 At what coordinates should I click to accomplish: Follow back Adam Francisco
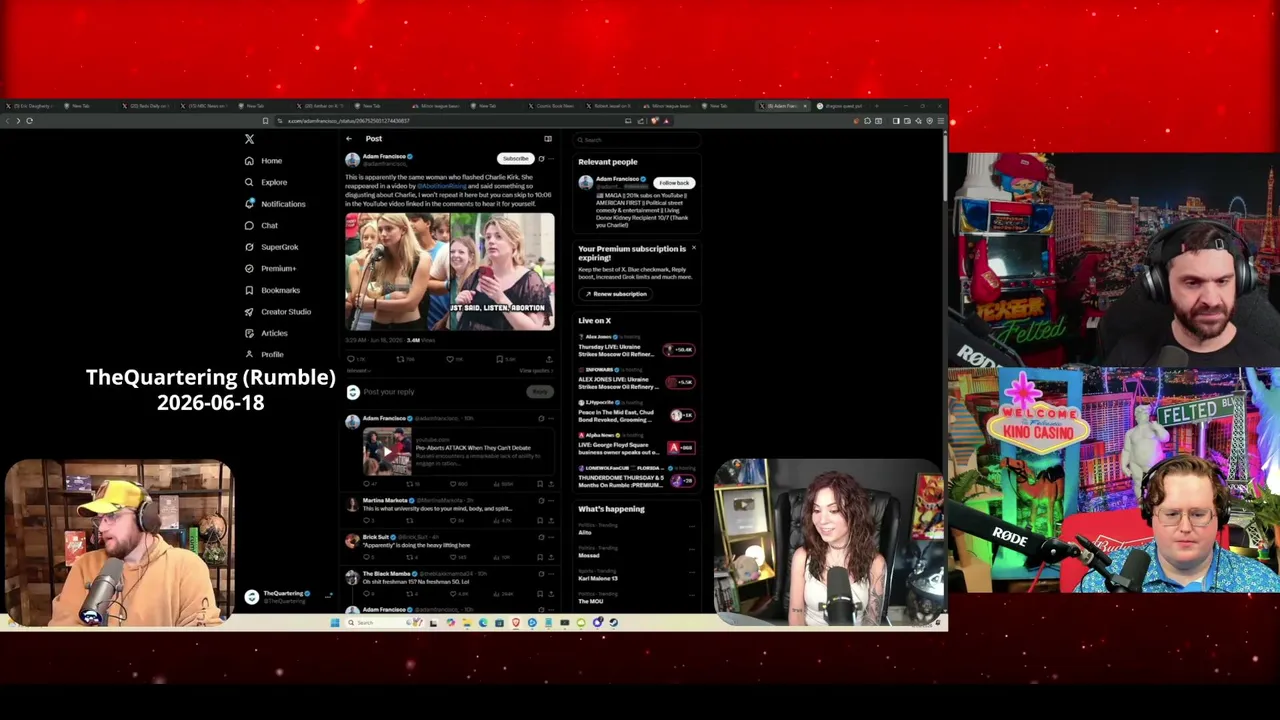click(674, 183)
